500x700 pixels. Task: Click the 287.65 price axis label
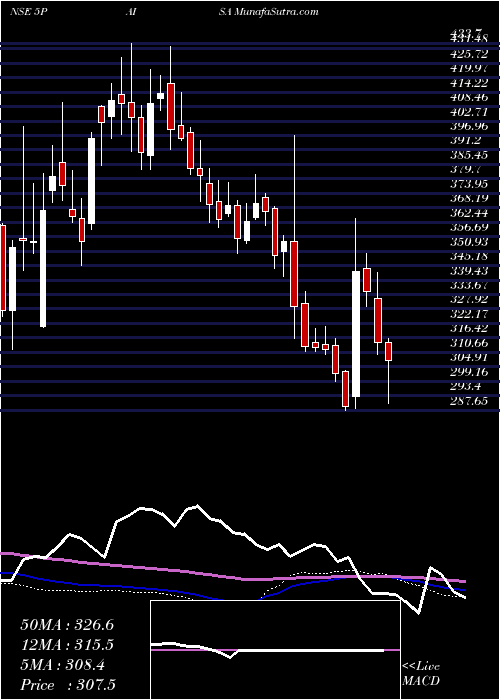[x=469, y=401]
